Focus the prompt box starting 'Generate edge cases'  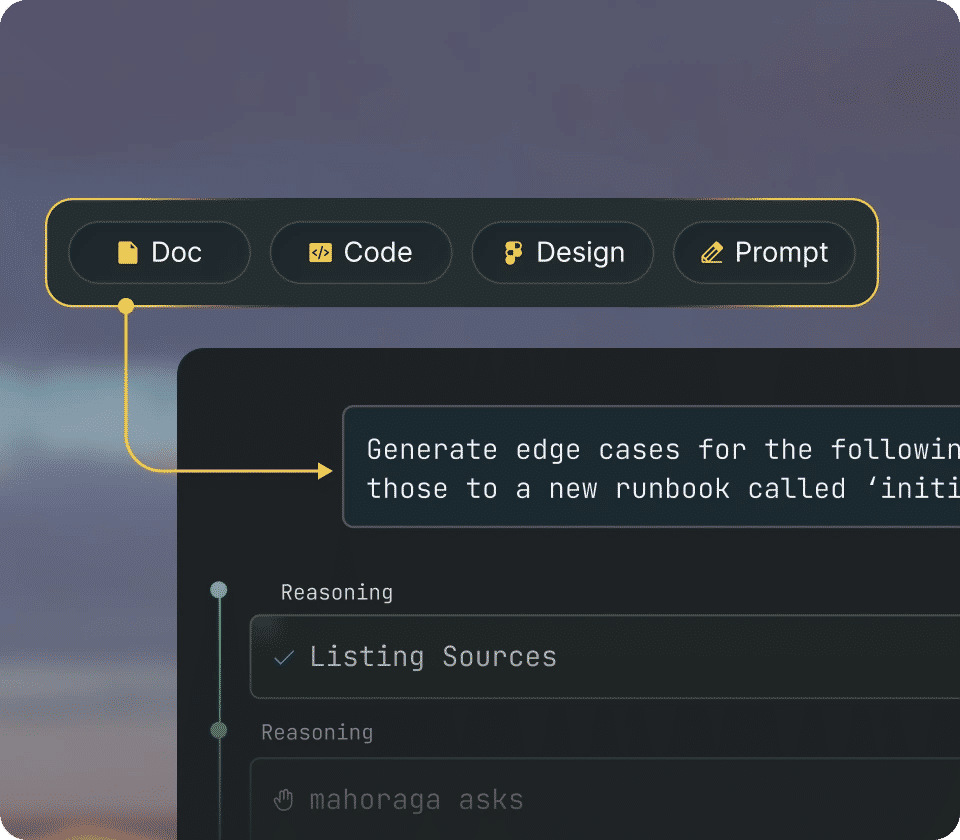click(x=651, y=466)
